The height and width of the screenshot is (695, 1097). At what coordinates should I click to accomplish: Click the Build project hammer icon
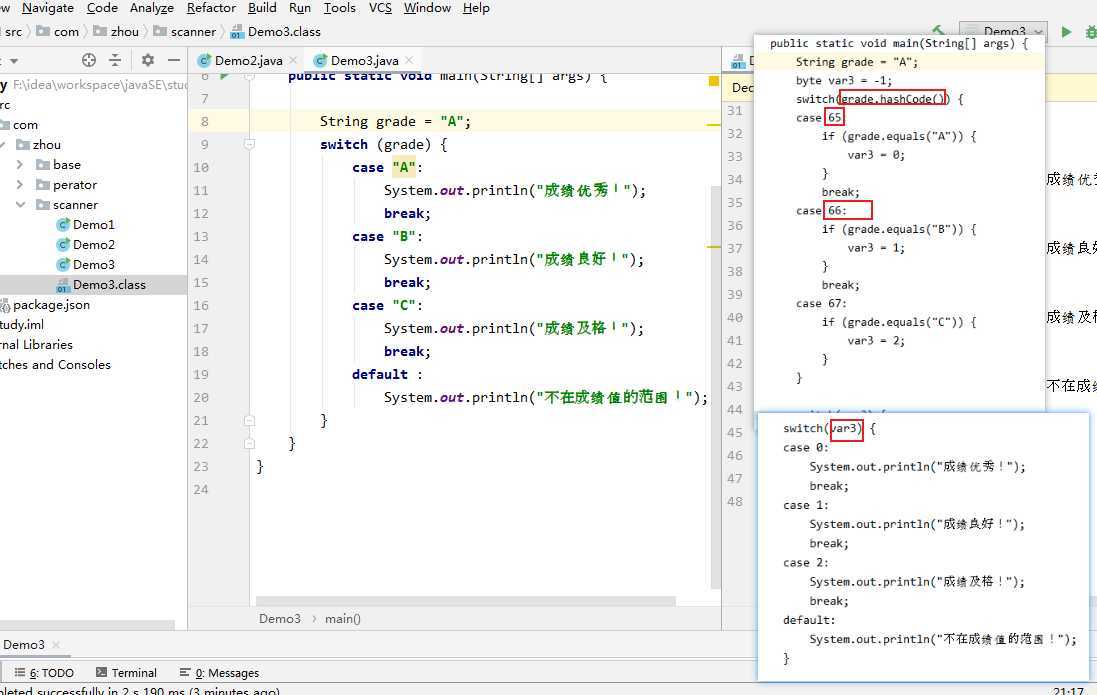tap(940, 31)
